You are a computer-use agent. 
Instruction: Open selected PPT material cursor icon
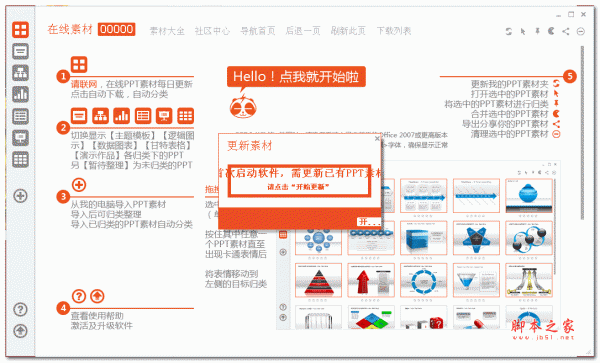click(523, 31)
